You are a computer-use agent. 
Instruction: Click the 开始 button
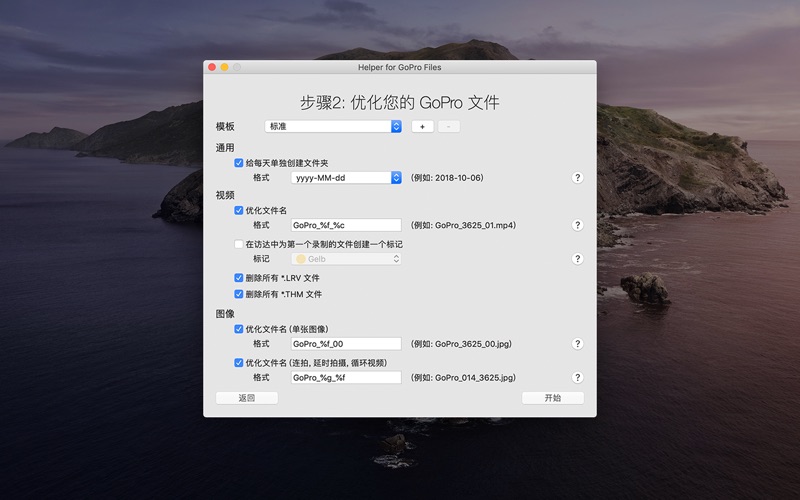pos(553,398)
